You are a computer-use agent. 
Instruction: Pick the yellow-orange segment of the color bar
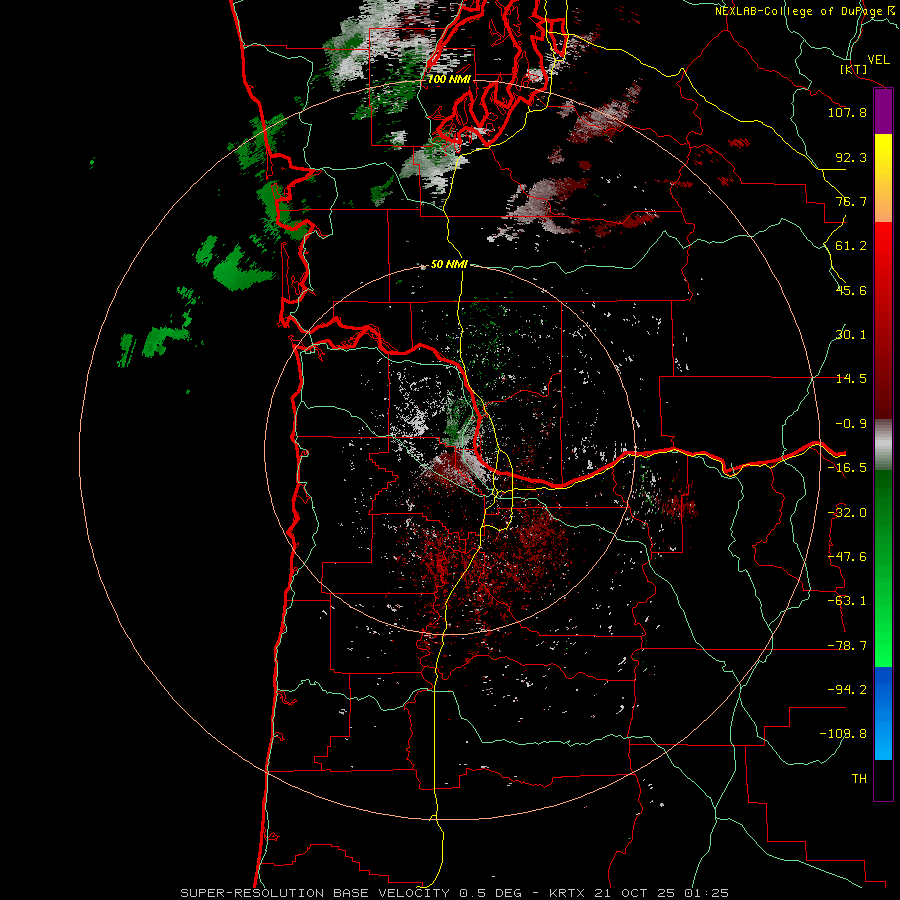[x=883, y=178]
